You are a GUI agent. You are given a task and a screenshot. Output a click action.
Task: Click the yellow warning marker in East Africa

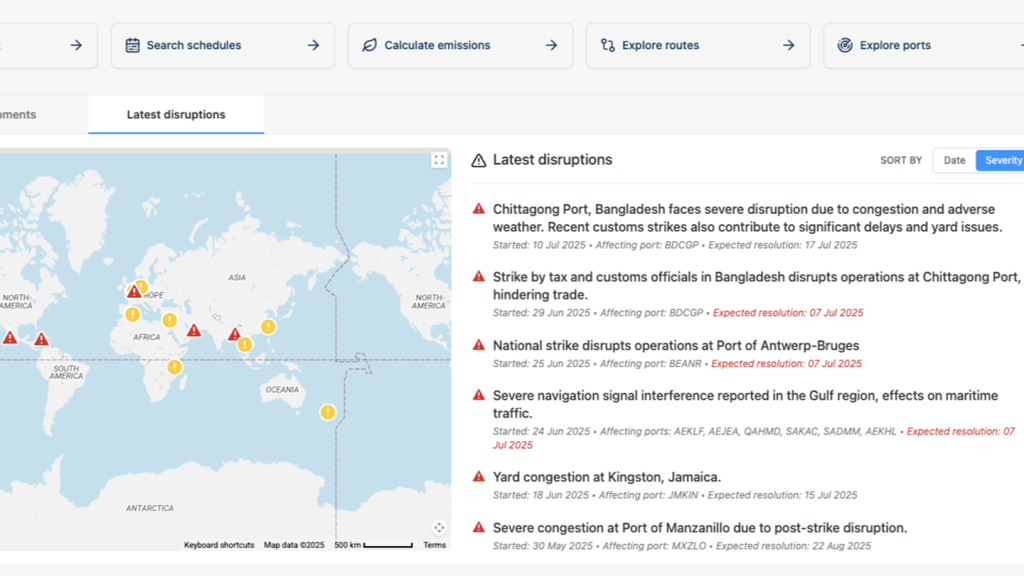pyautogui.click(x=174, y=367)
